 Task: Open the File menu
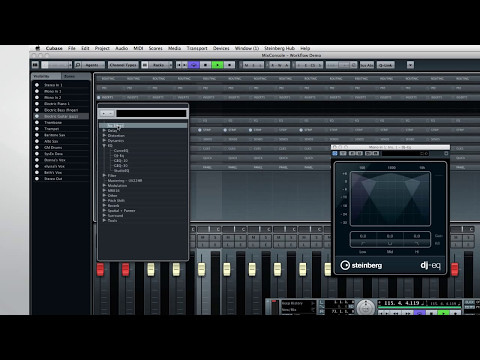coord(72,48)
